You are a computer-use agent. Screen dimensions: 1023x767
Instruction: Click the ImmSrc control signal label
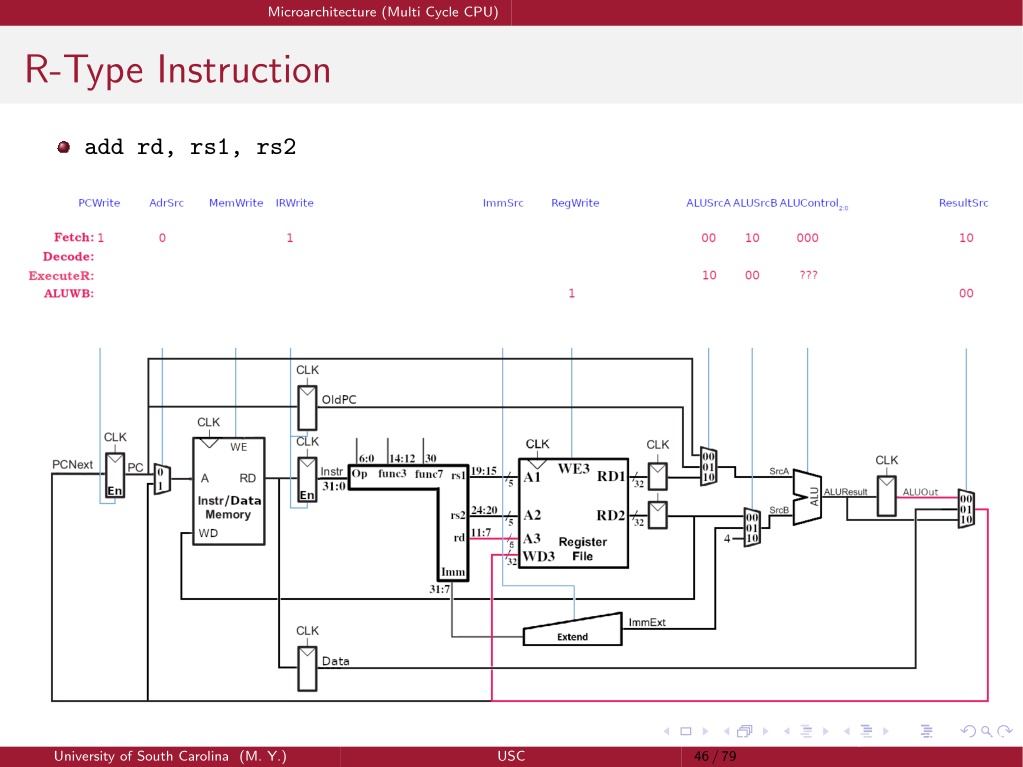503,203
